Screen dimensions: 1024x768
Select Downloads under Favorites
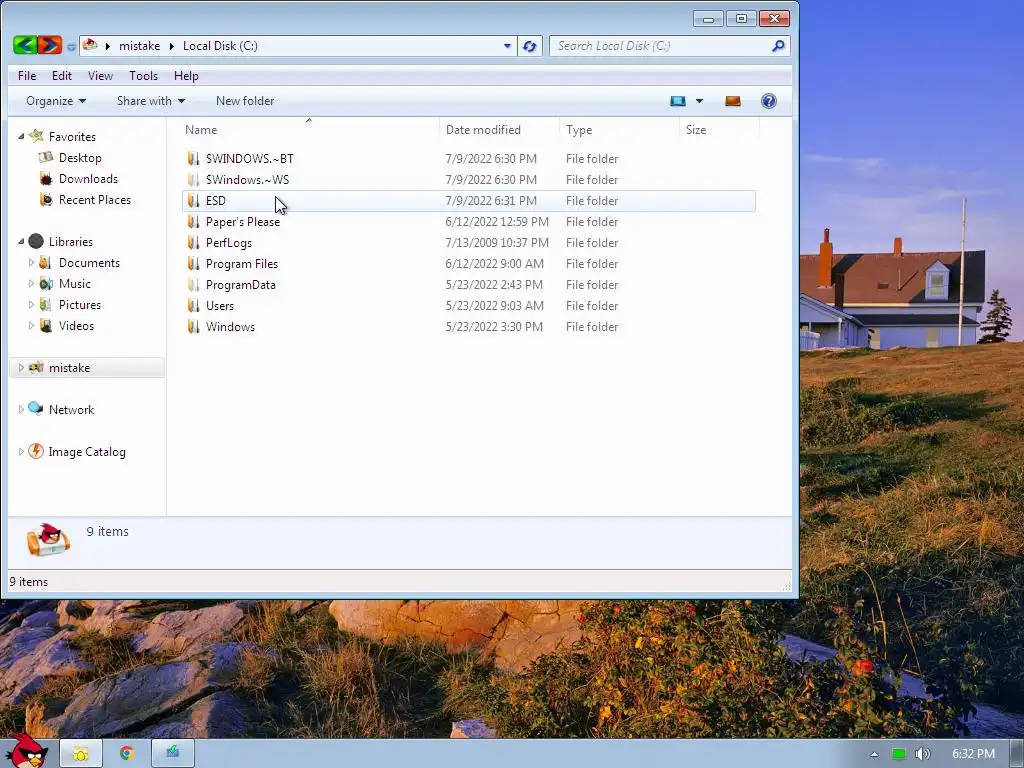(x=88, y=178)
